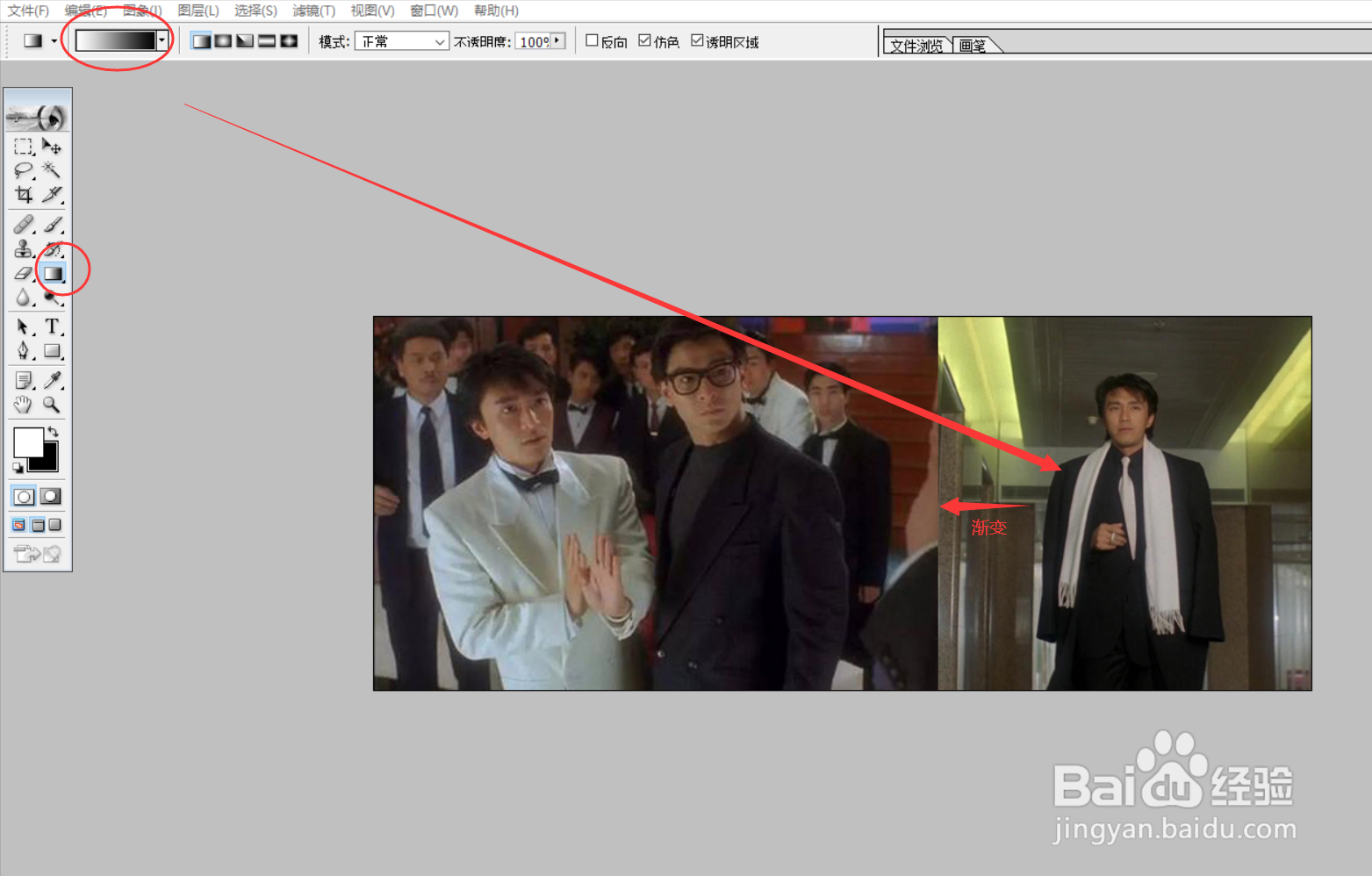The width and height of the screenshot is (1372, 876).
Task: Switch to the 画笔 palette tab
Action: pyautogui.click(x=973, y=46)
